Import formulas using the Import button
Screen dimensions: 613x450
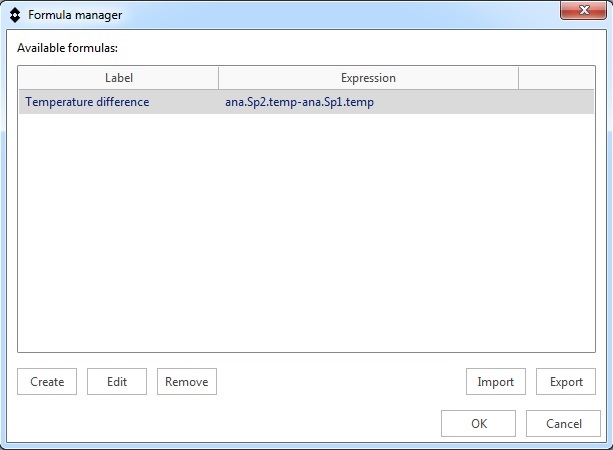pyautogui.click(x=496, y=382)
